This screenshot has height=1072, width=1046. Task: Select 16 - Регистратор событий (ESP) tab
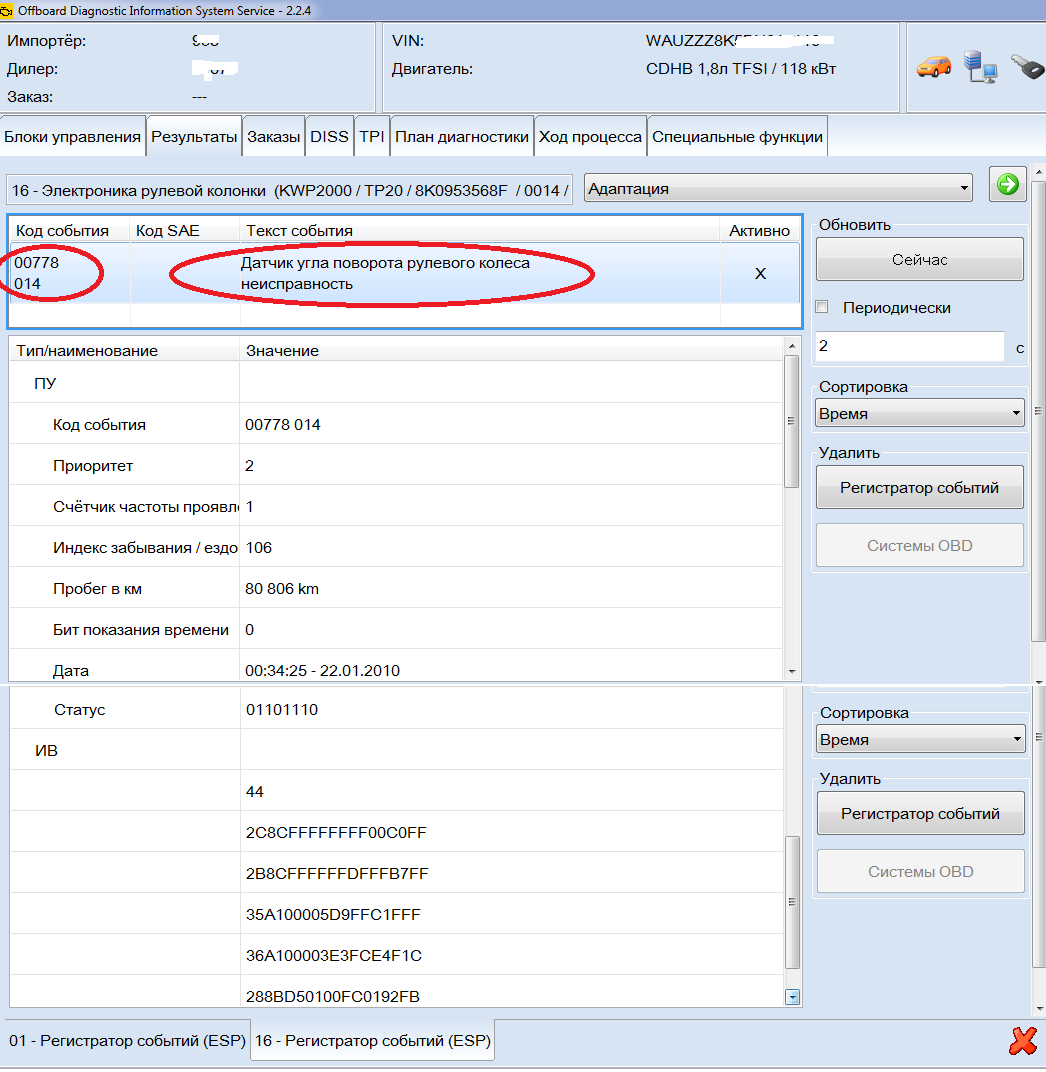point(373,1041)
